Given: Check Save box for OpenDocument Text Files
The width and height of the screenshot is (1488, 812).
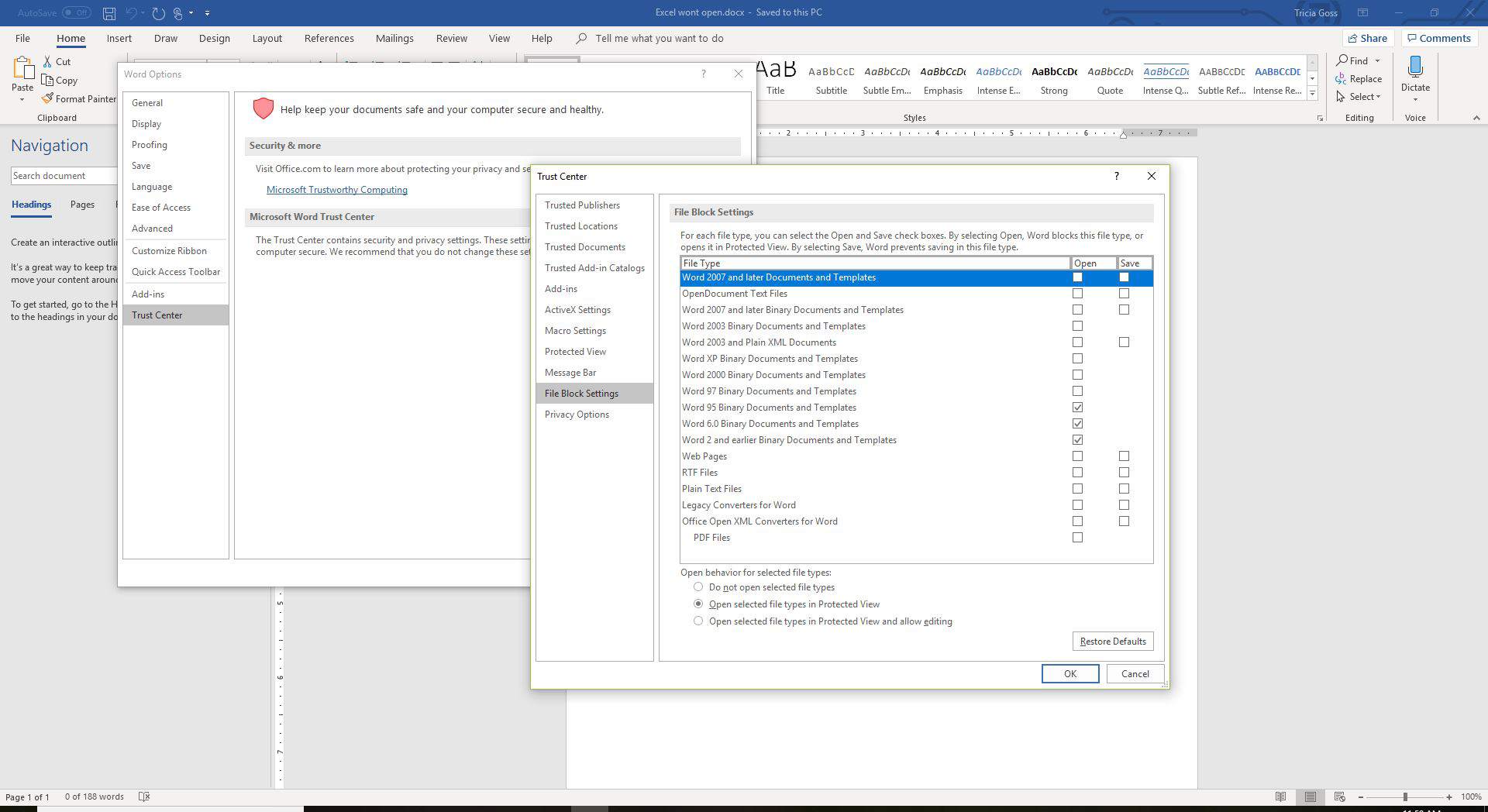Looking at the screenshot, I should (x=1124, y=294).
